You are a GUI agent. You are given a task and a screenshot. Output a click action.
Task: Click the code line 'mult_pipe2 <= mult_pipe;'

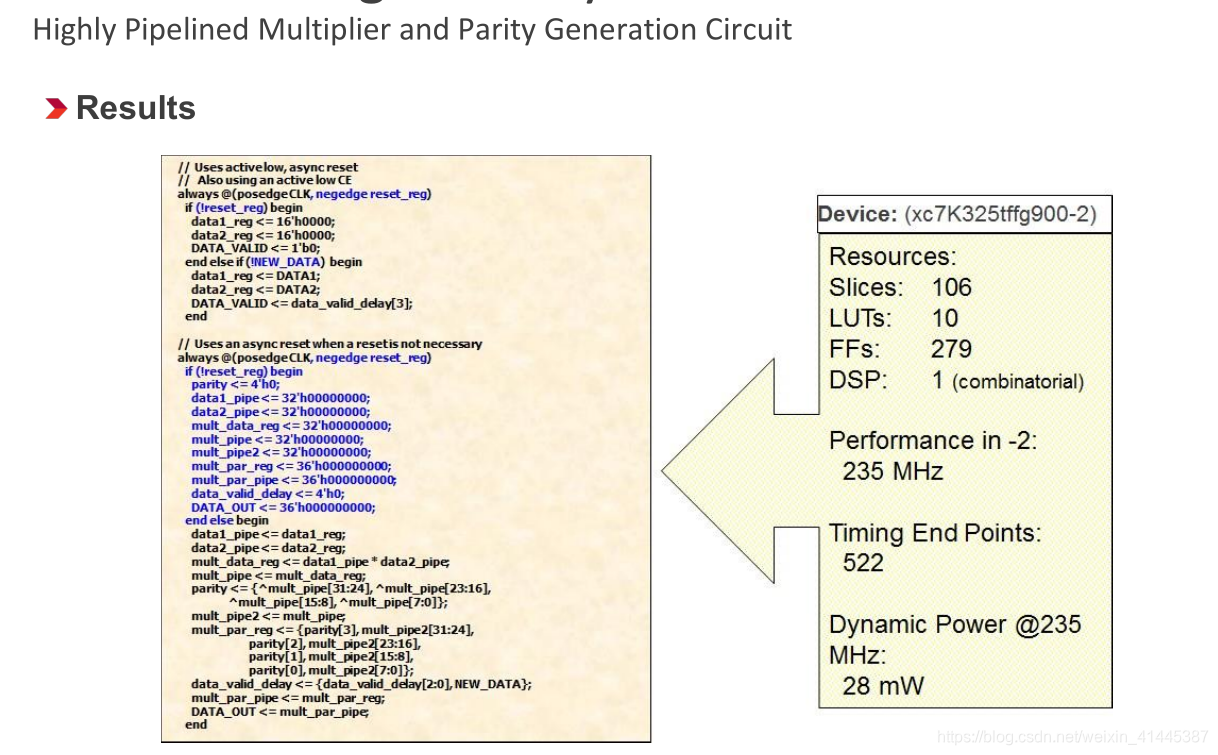click(x=269, y=616)
